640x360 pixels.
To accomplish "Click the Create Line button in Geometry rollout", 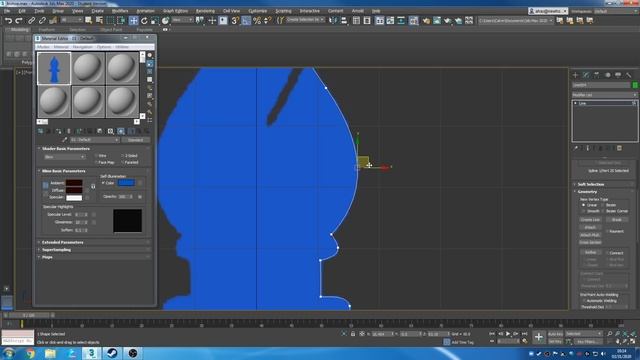I will (590, 220).
